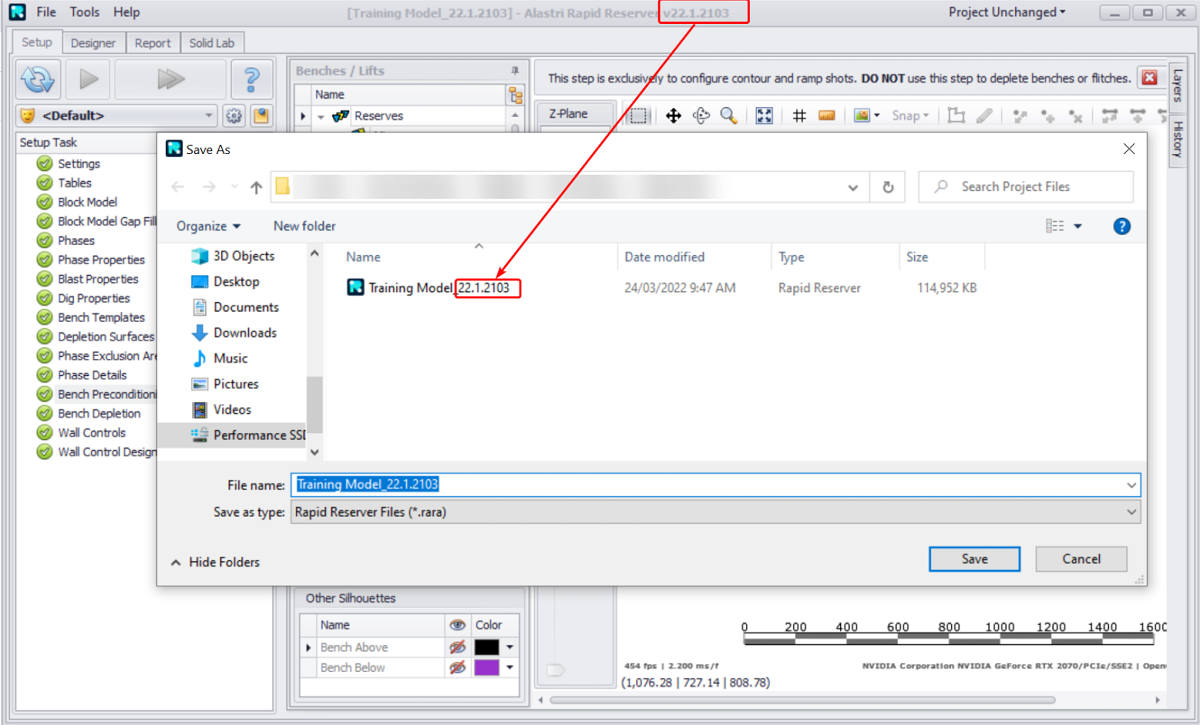Collapse the folder pane with Hide Folders
The image size is (1200, 725).
coord(215,562)
